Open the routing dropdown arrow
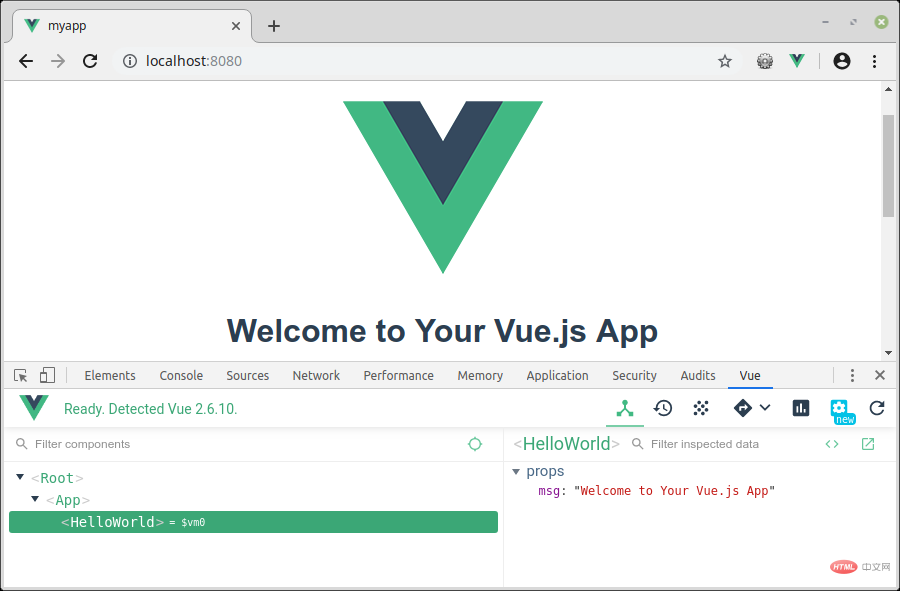 click(765, 408)
